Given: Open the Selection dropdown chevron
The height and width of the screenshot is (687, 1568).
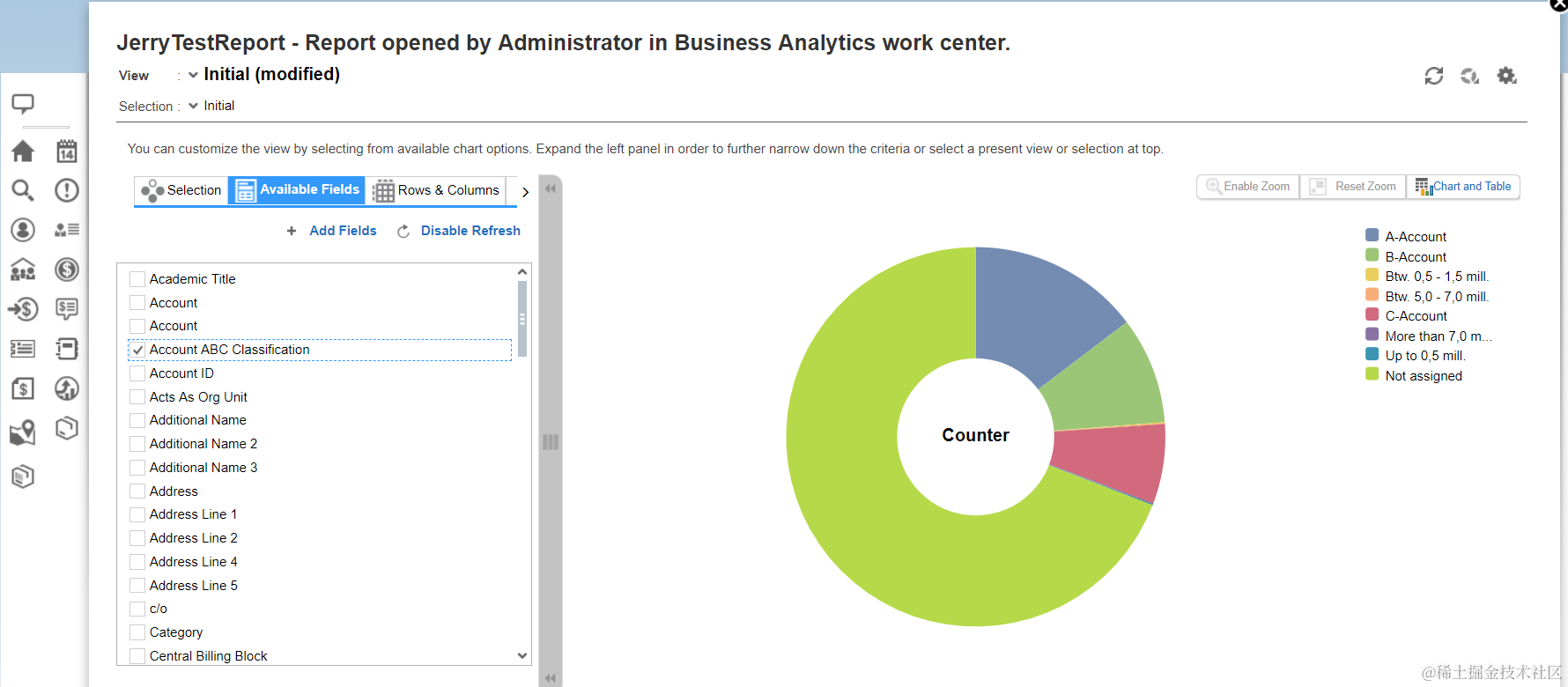Looking at the screenshot, I should click(x=193, y=106).
